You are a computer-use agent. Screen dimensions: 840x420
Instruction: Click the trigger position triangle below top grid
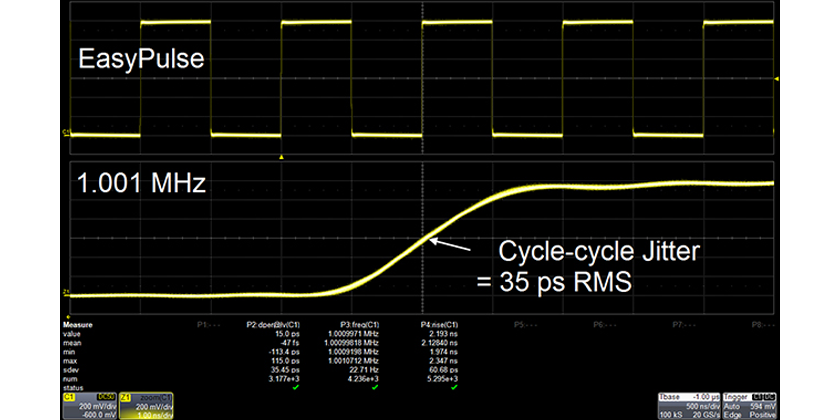[282, 157]
